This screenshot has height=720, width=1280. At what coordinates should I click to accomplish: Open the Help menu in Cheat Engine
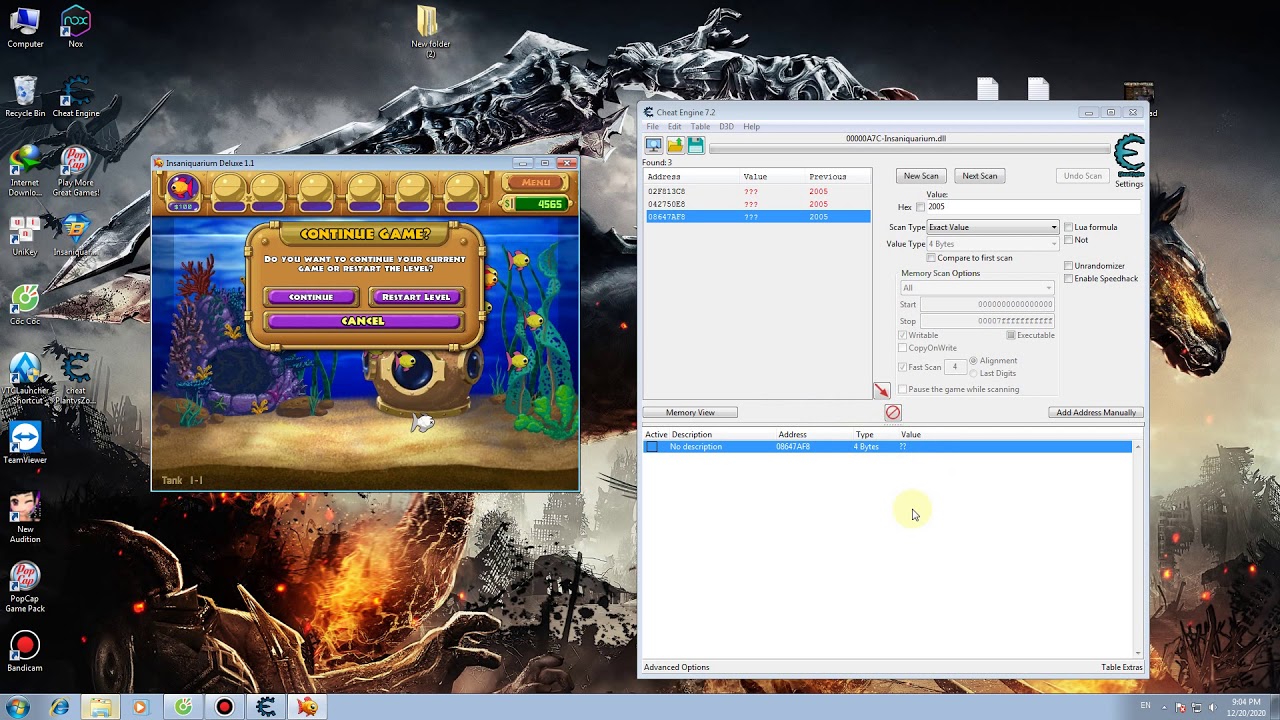pos(751,127)
